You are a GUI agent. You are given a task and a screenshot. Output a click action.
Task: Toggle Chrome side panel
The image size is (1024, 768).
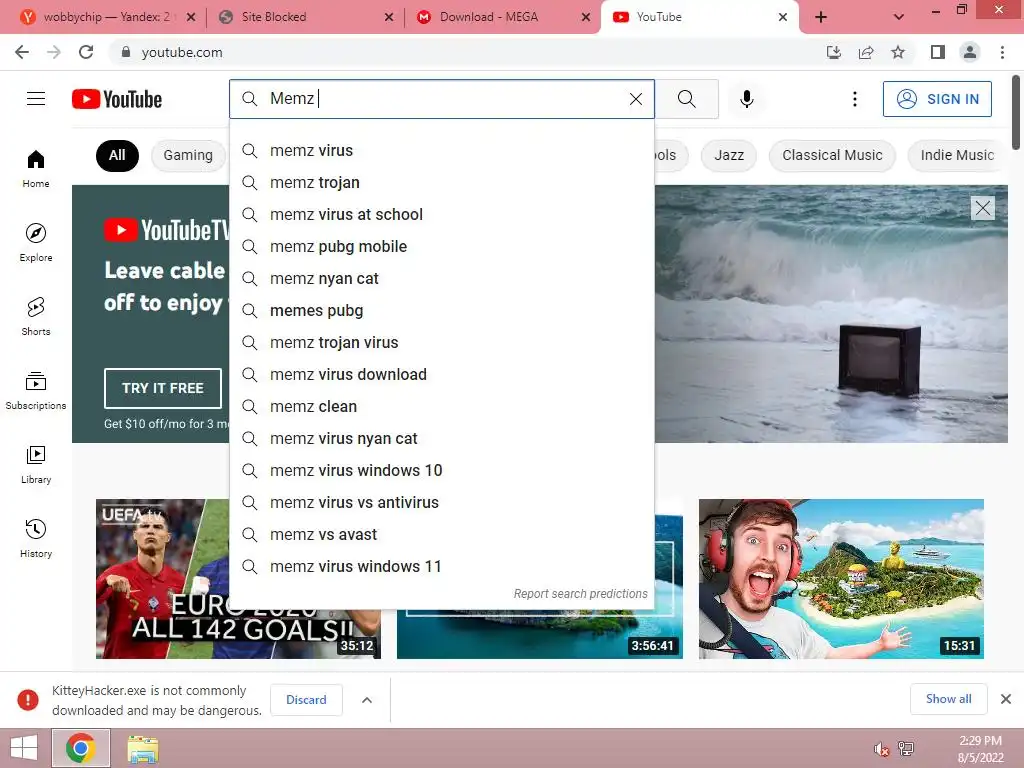tap(938, 52)
